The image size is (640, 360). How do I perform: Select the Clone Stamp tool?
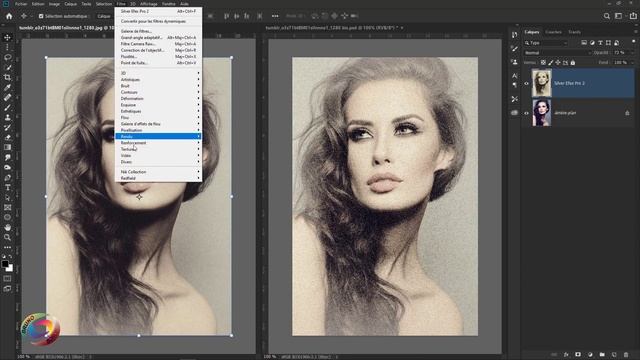(x=7, y=117)
